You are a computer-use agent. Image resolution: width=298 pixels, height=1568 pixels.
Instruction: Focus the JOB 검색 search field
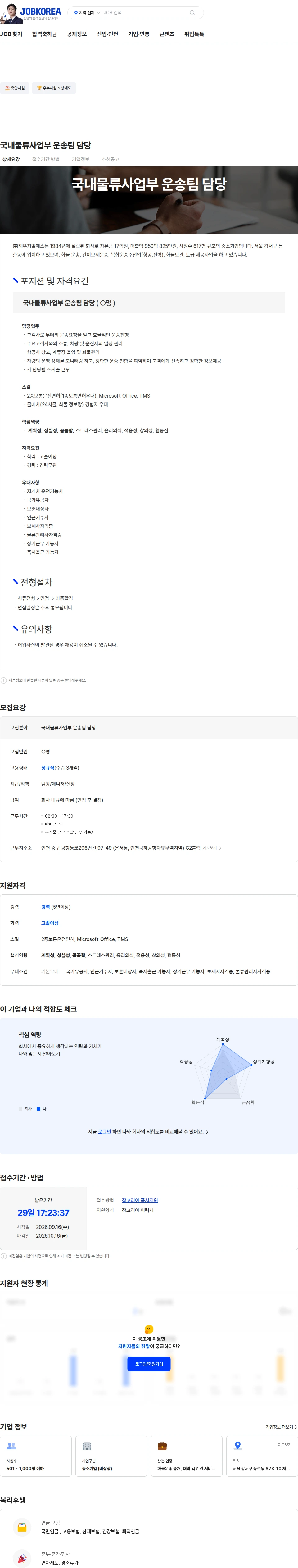pos(145,13)
